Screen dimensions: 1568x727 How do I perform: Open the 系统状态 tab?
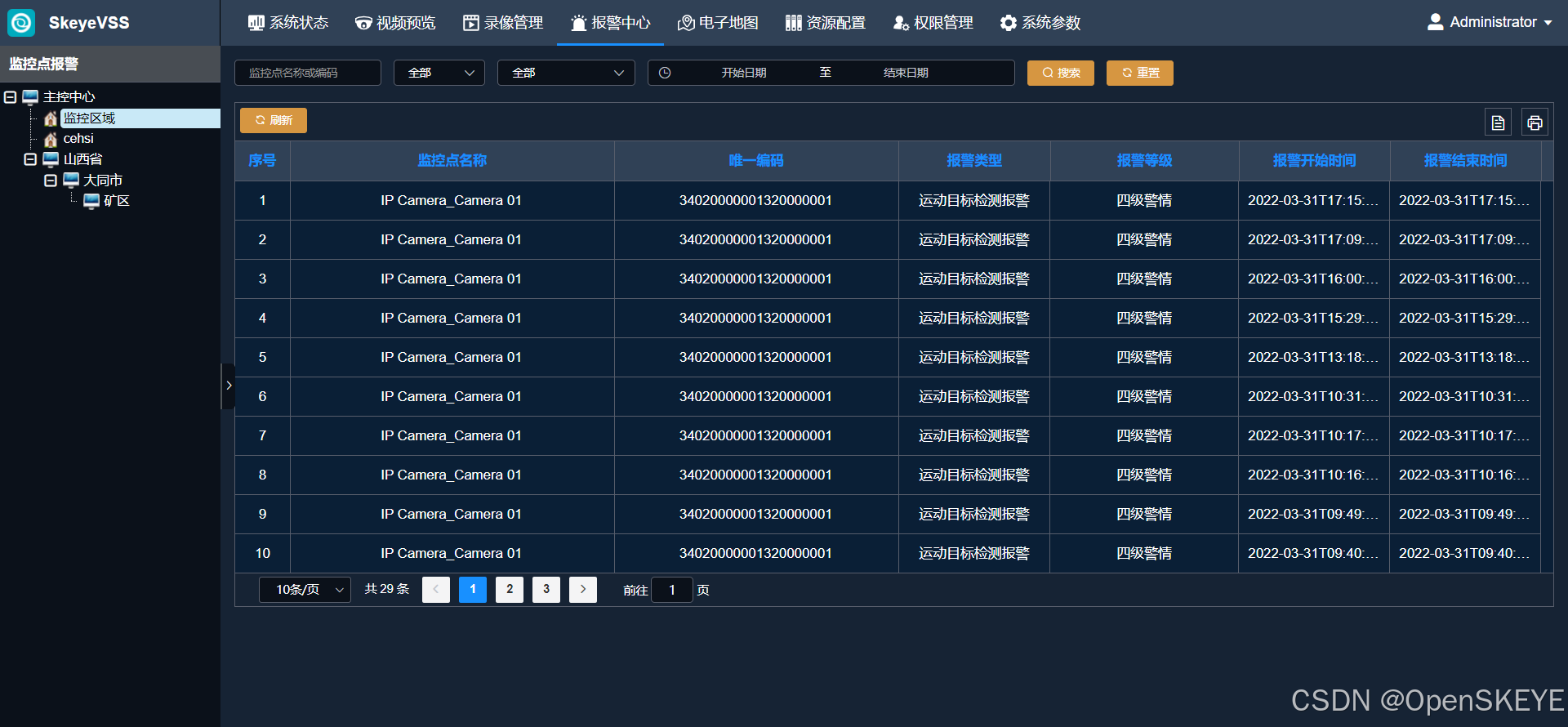click(288, 23)
